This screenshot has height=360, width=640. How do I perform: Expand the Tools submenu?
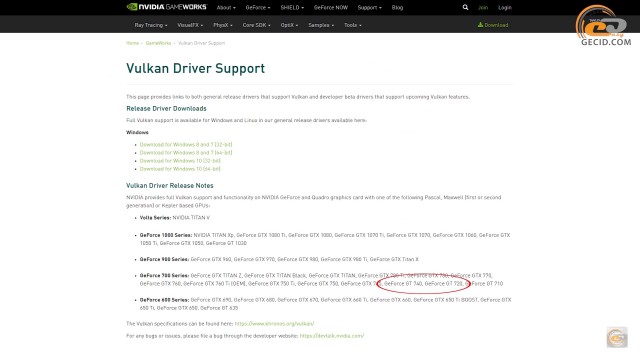click(353, 25)
